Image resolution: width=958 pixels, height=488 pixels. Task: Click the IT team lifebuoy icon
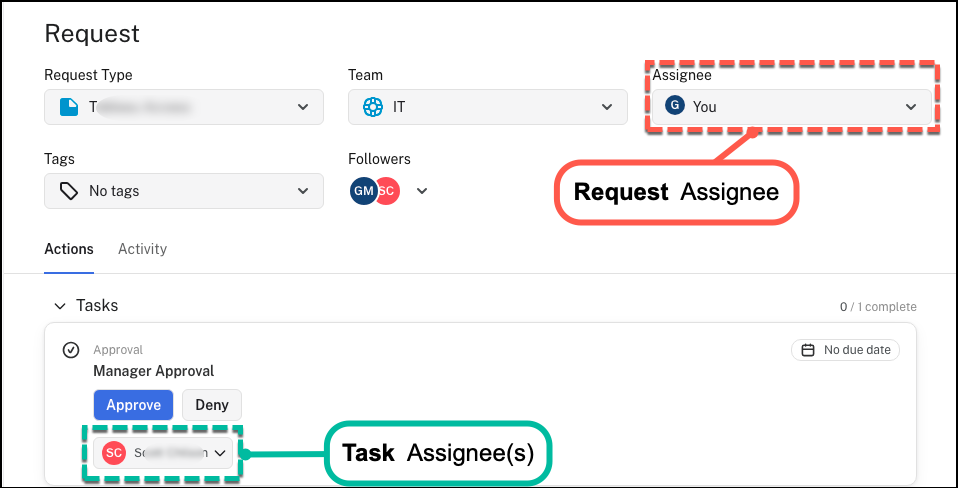pyautogui.click(x=372, y=107)
